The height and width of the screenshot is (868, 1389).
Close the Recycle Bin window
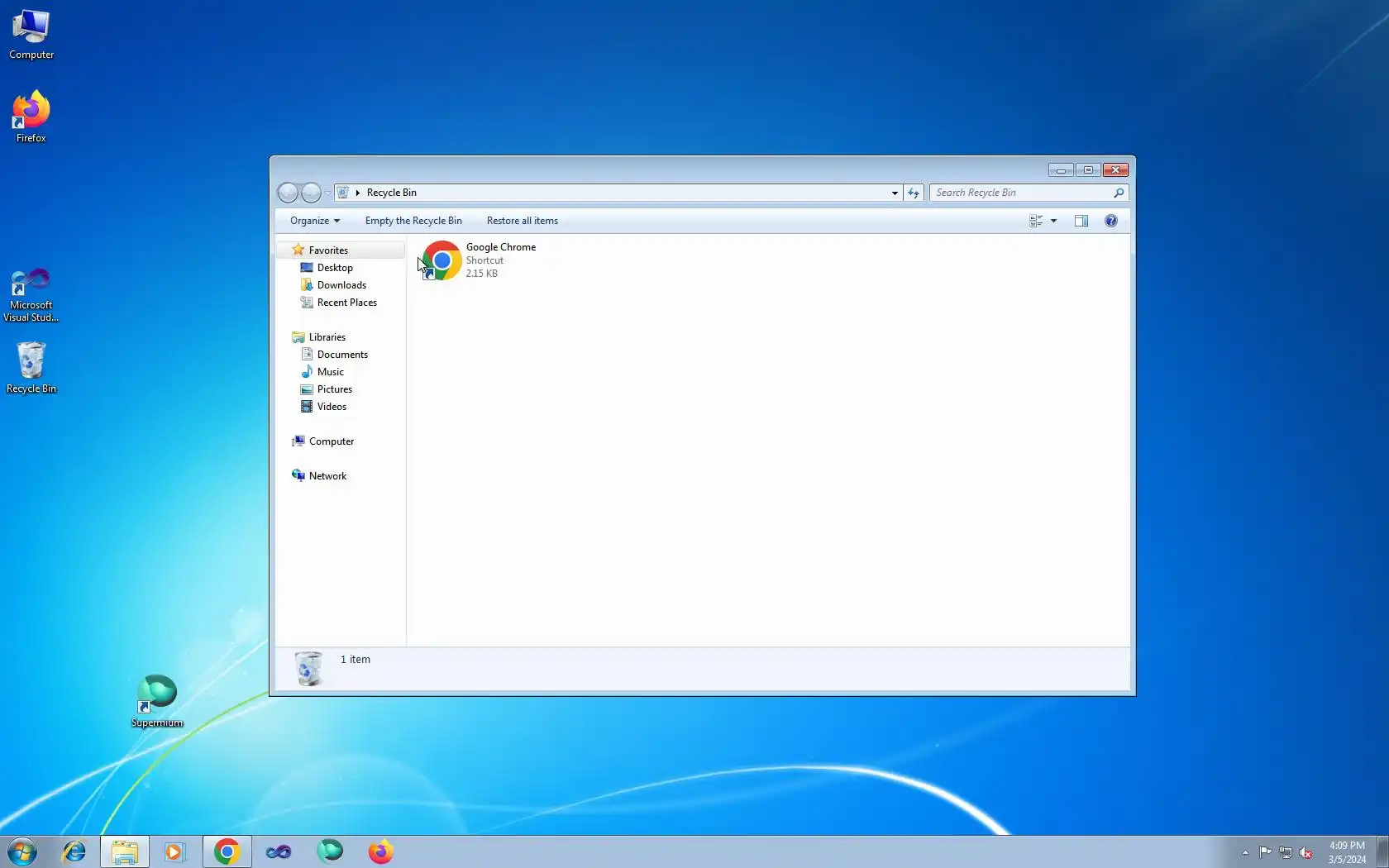click(x=1115, y=170)
